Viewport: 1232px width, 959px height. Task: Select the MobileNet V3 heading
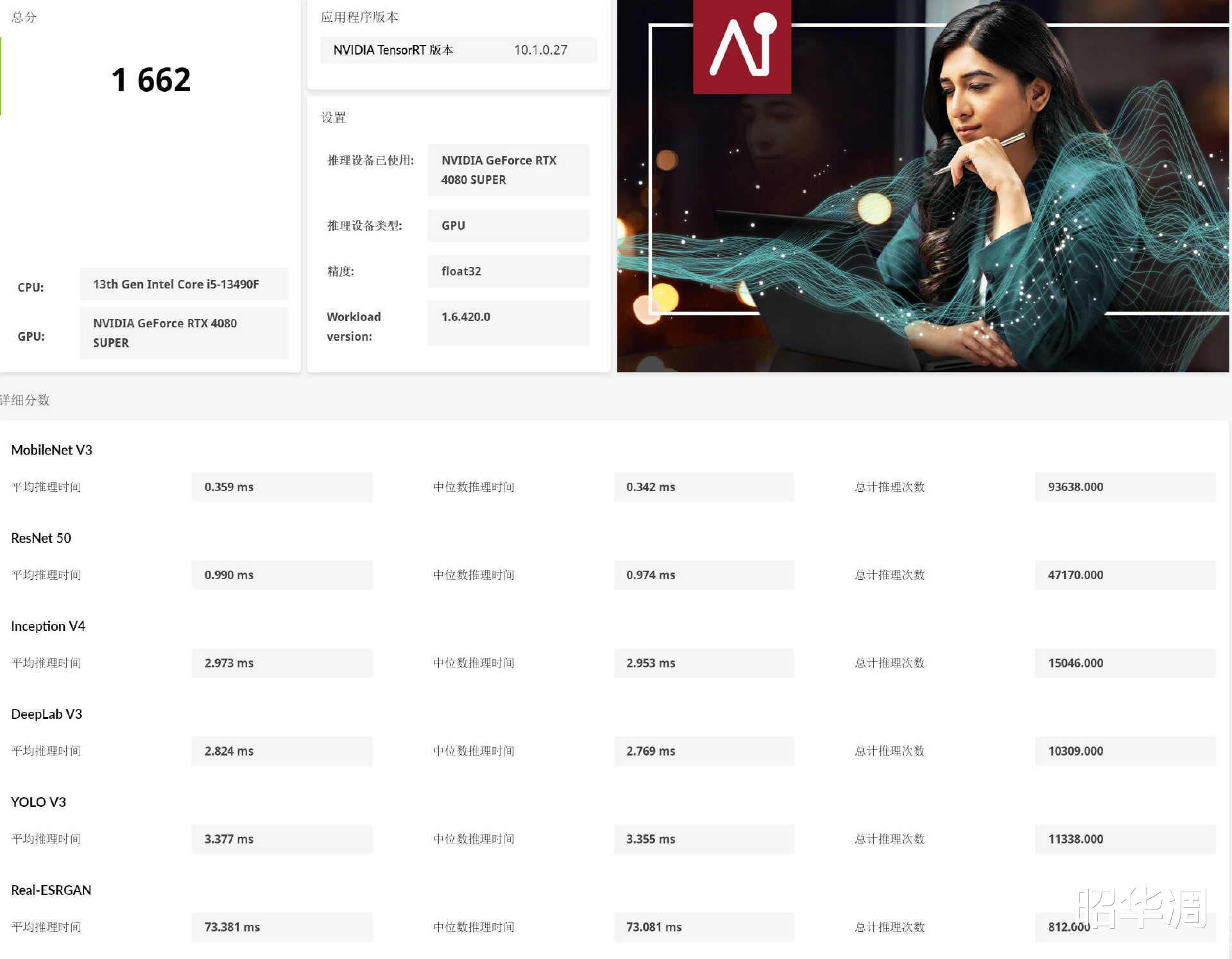click(51, 449)
